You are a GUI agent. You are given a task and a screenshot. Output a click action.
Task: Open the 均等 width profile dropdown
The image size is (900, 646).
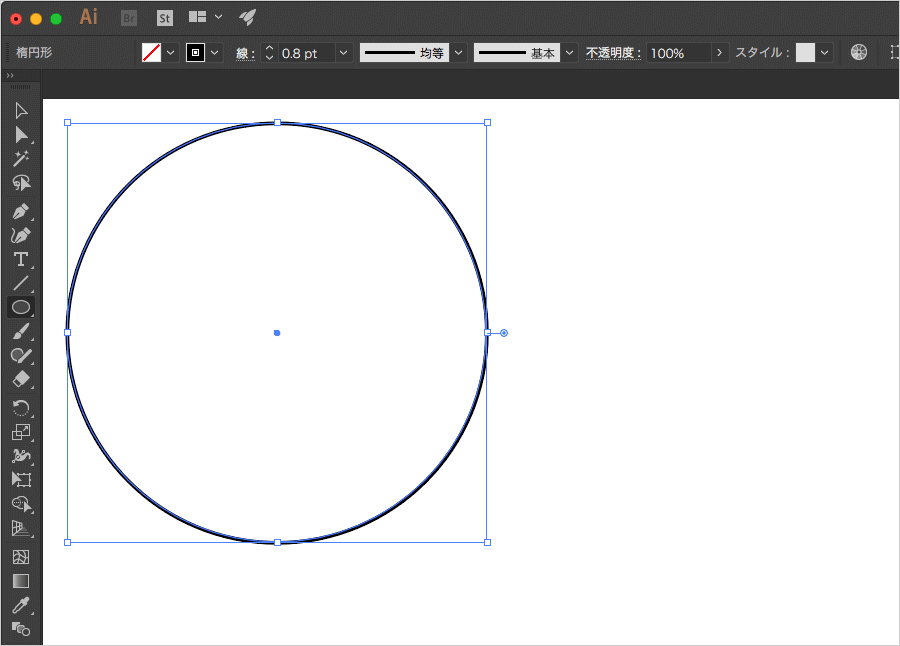pyautogui.click(x=459, y=53)
